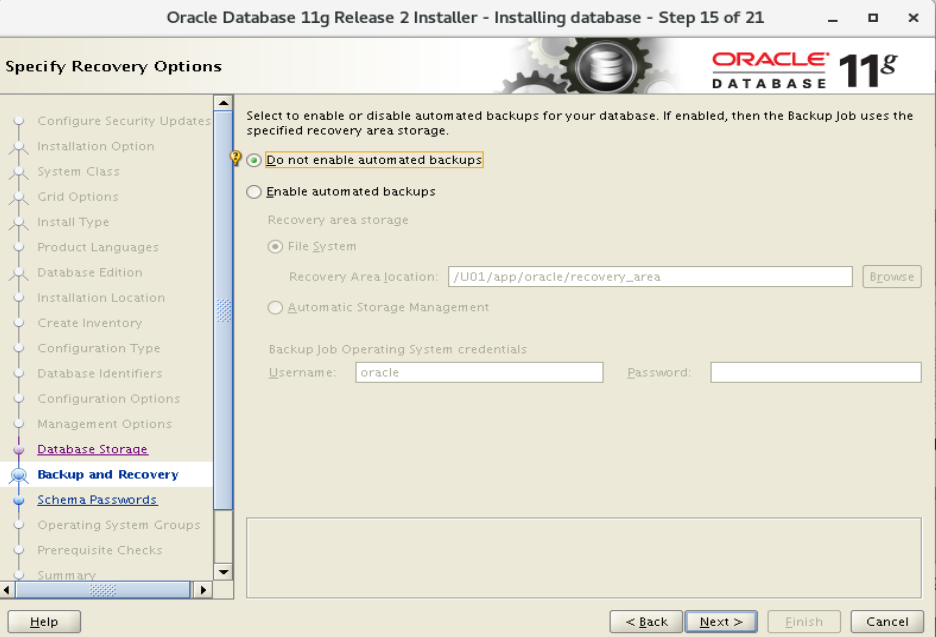The image size is (936, 637).
Task: Click the sidebar vertical scrollbar thumb
Action: tap(223, 310)
